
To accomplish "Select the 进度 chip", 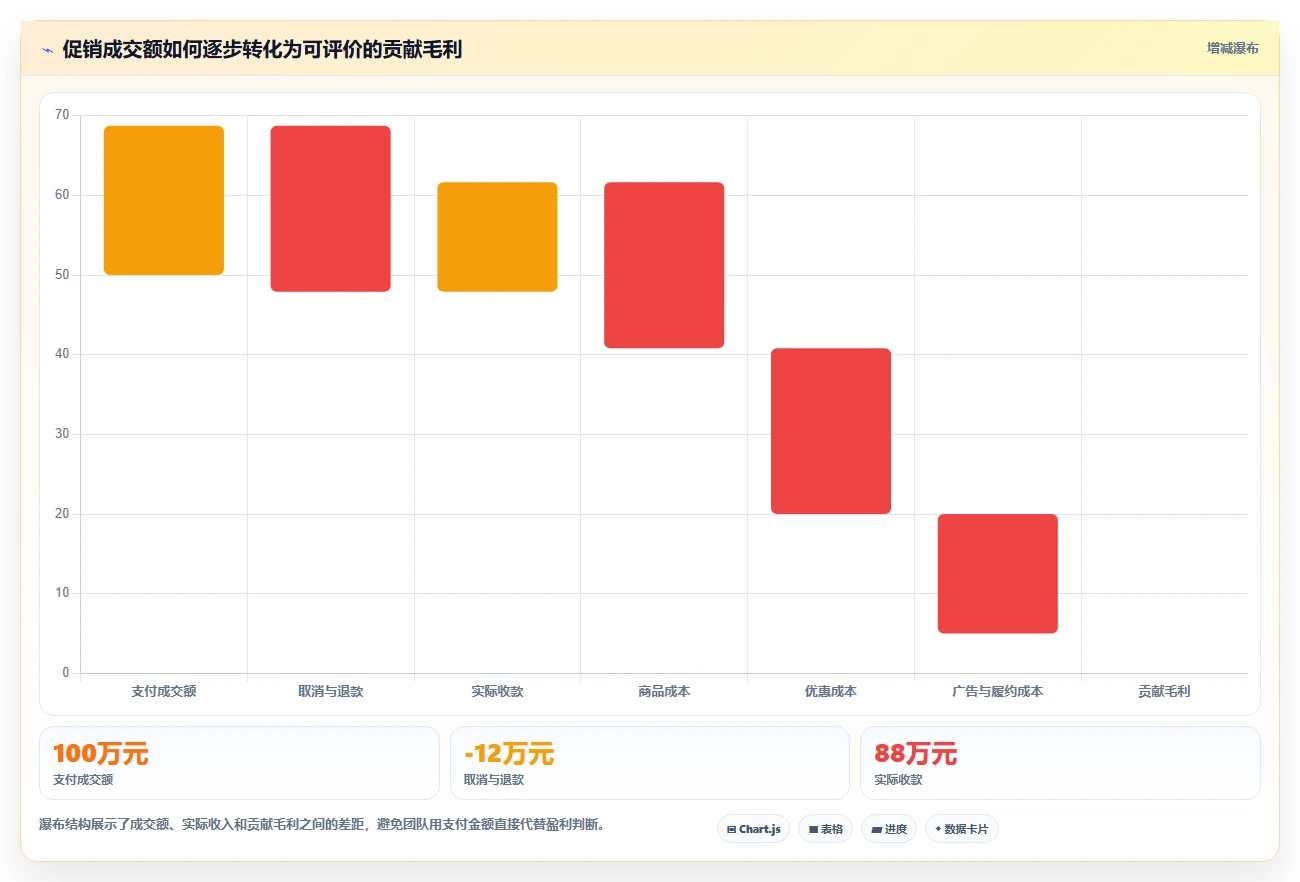I will 888,829.
